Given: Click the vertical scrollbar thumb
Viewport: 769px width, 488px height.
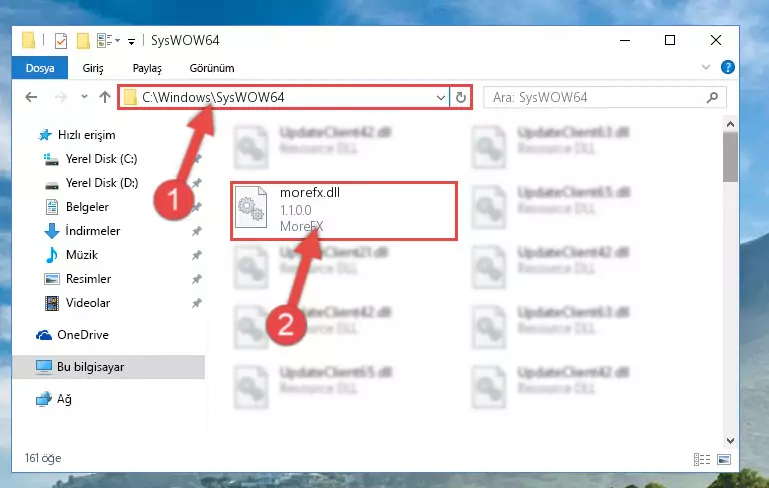Looking at the screenshot, I should [730, 157].
